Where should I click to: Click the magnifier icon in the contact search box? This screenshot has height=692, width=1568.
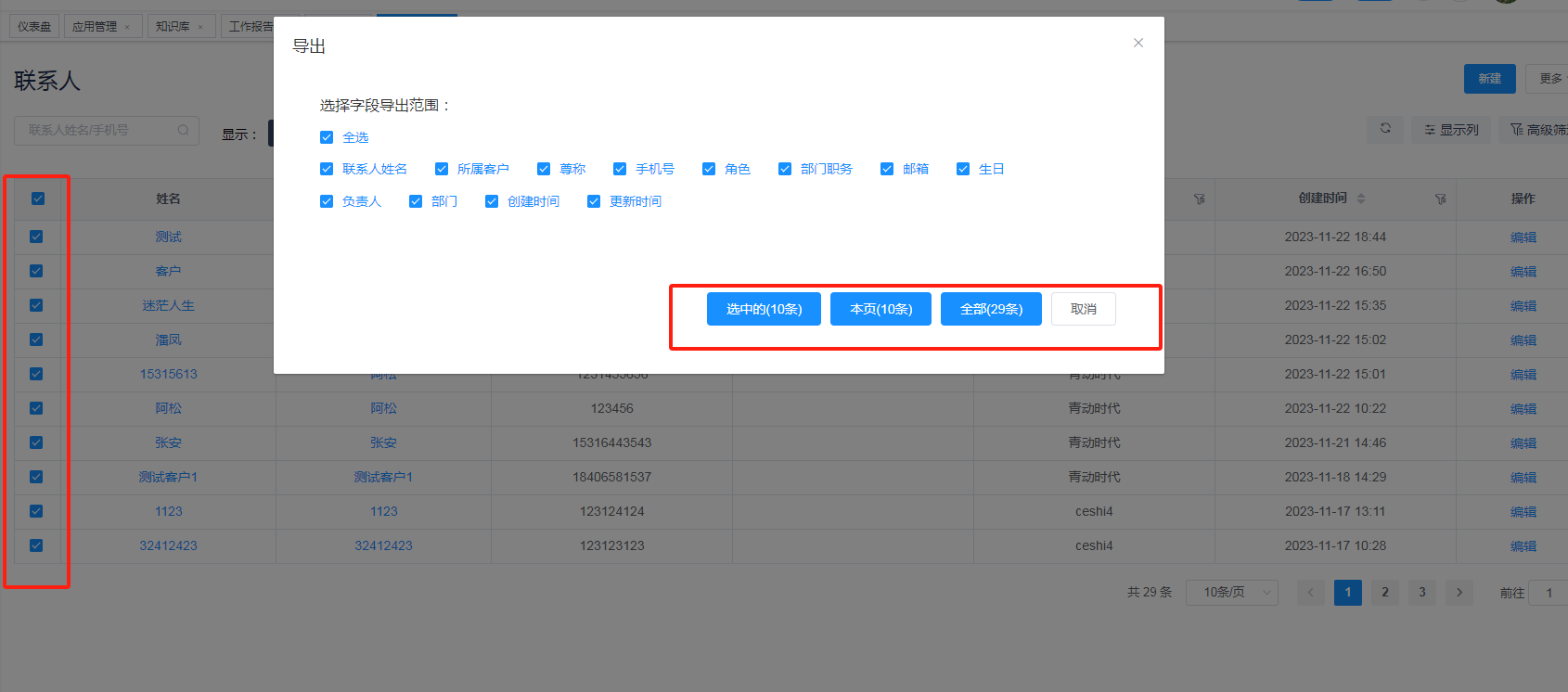[x=184, y=130]
